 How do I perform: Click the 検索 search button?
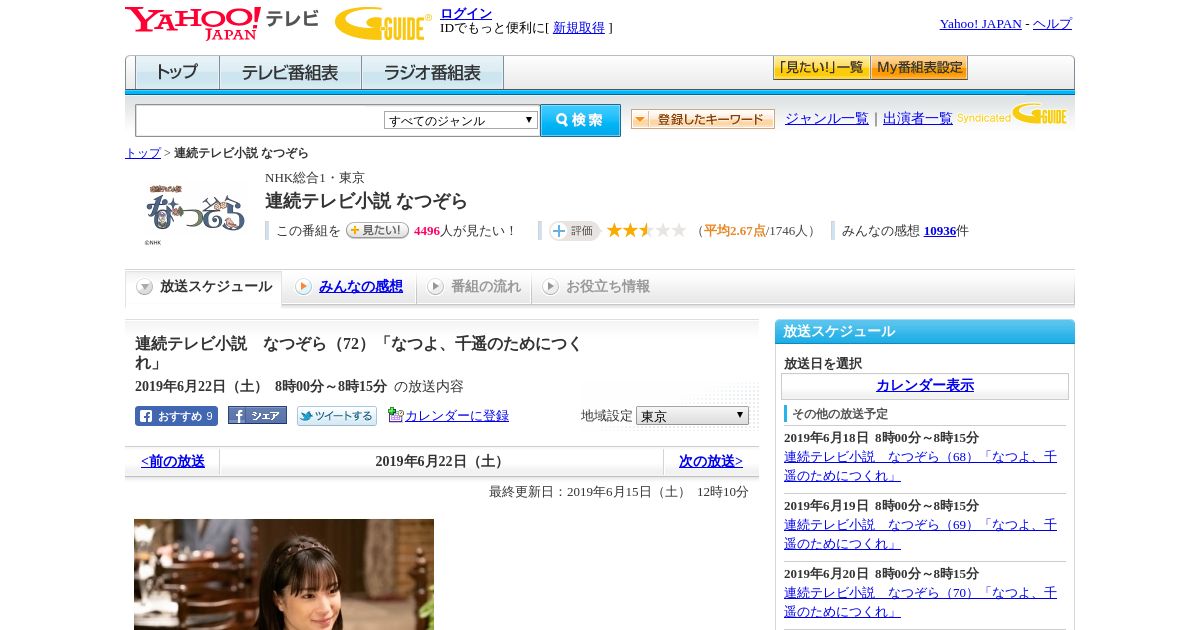pos(580,120)
